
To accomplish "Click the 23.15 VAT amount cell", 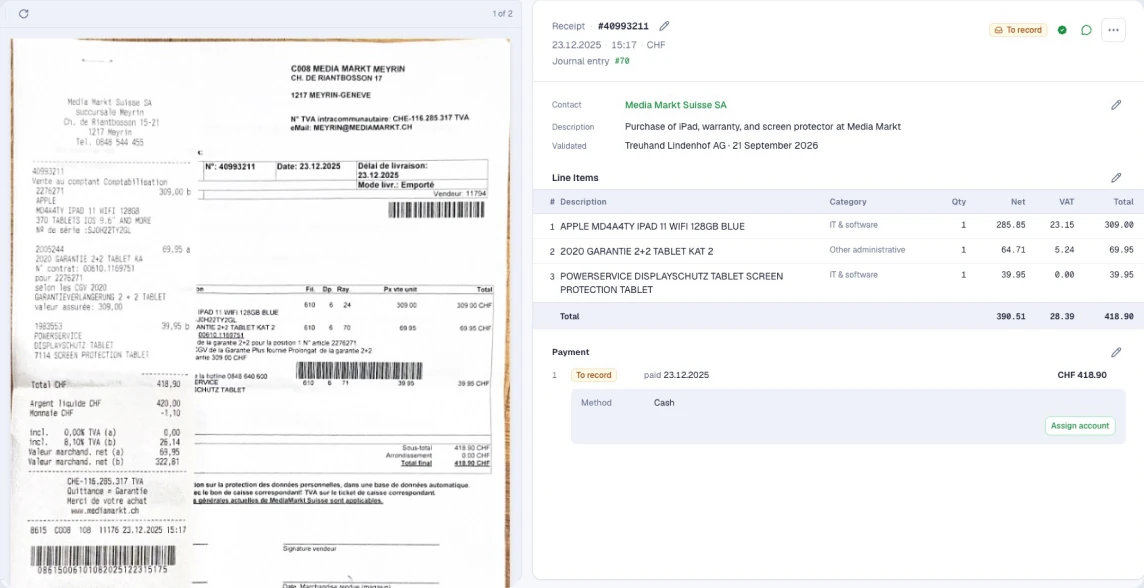I will tap(1062, 225).
